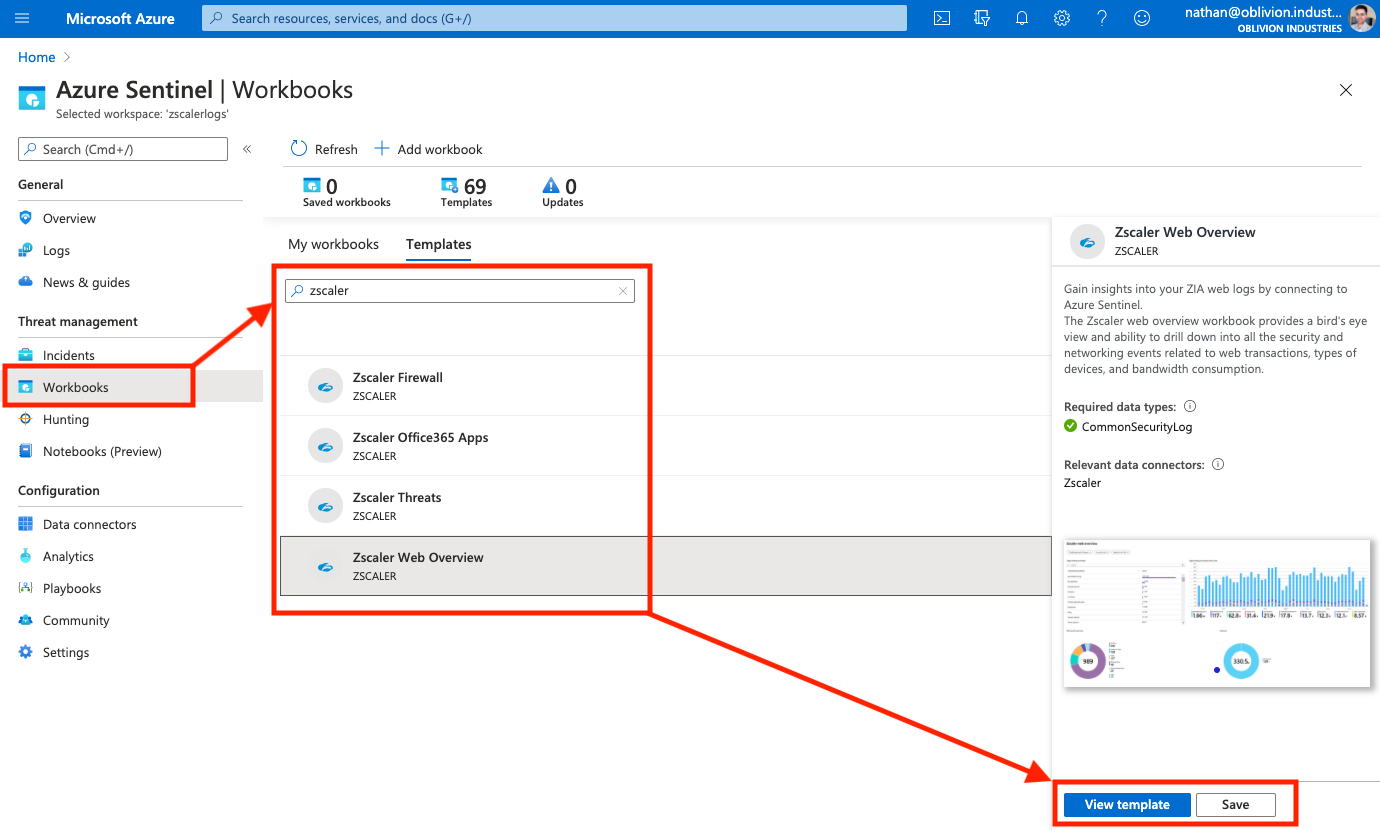1380x830 pixels.
Task: Open directory and subscription filter icon
Action: [981, 18]
